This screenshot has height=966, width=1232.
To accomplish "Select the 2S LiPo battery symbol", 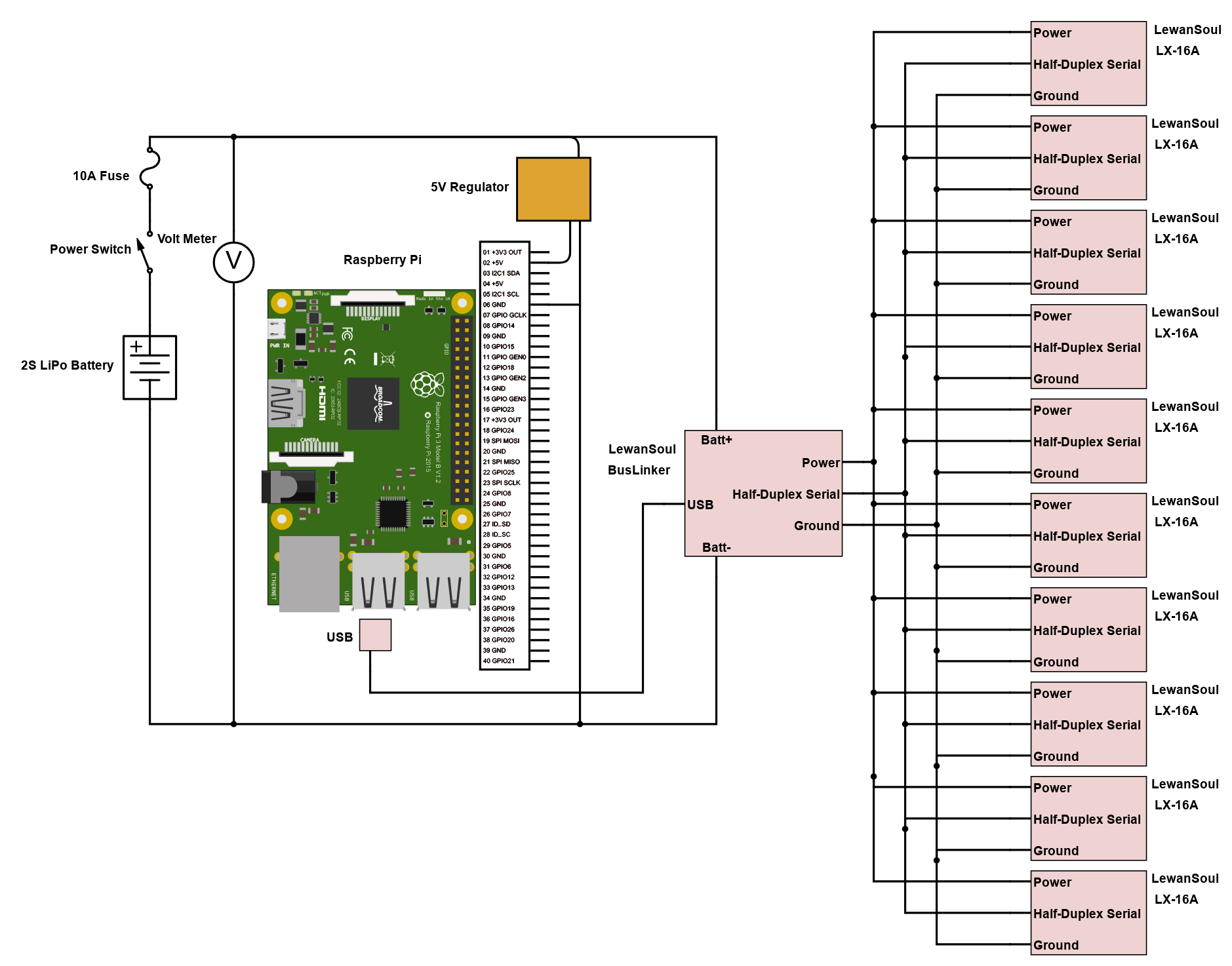I will [x=149, y=368].
